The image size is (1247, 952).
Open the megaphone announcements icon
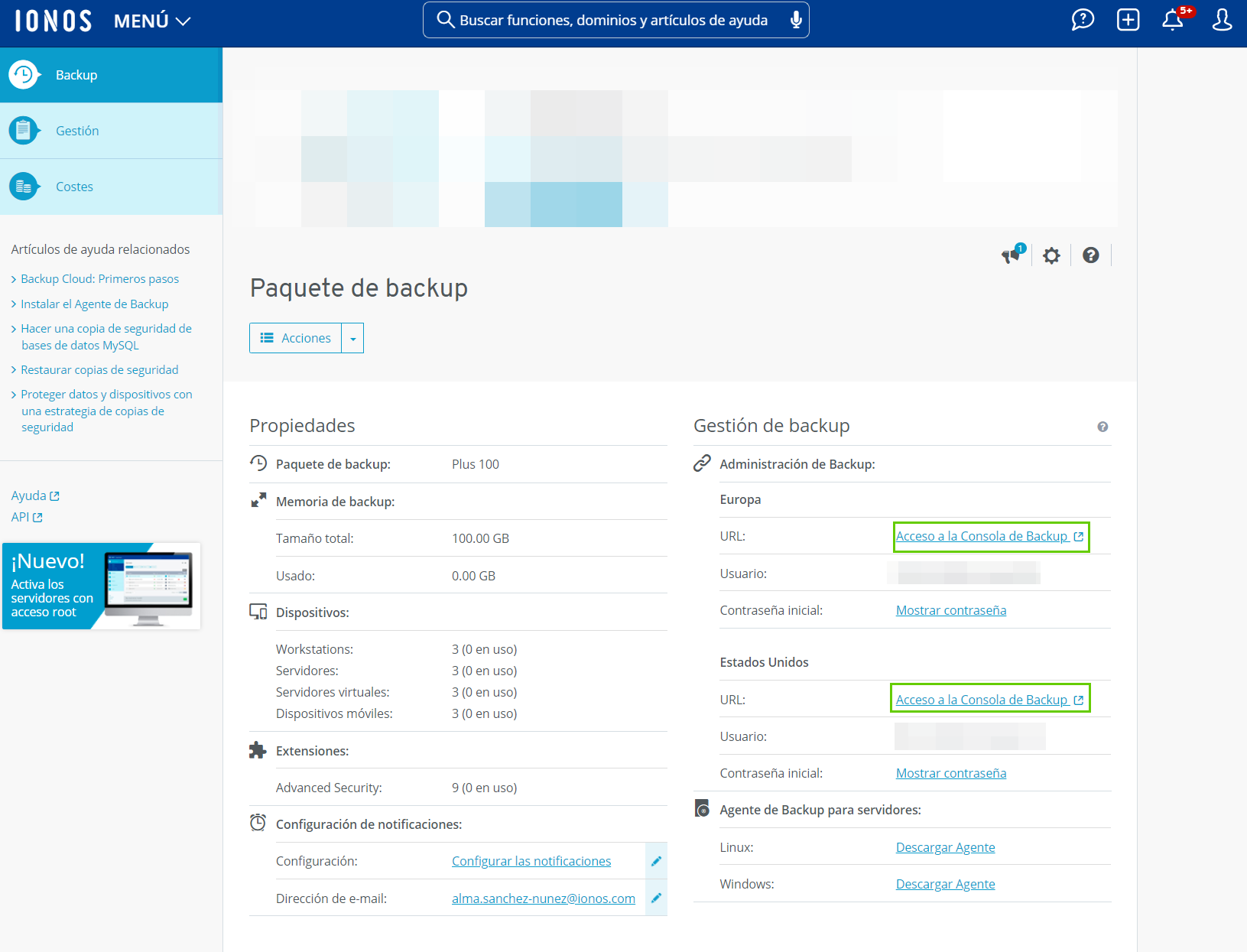point(1013,255)
